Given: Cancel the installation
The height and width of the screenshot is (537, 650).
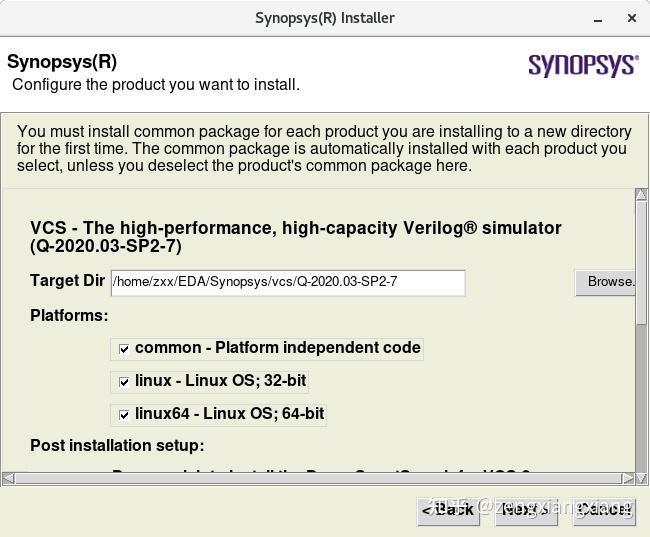Looking at the screenshot, I should (604, 510).
